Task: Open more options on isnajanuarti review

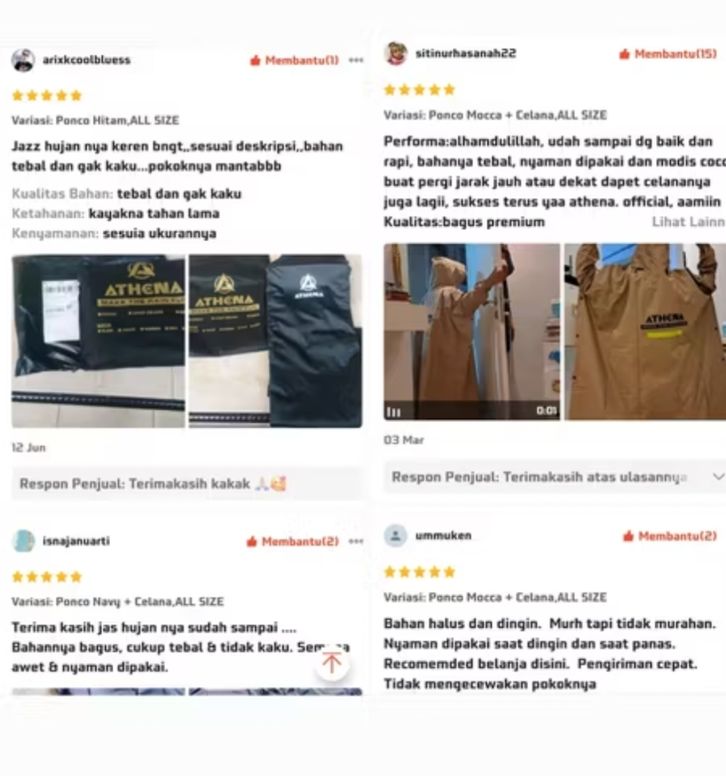Action: pyautogui.click(x=356, y=541)
